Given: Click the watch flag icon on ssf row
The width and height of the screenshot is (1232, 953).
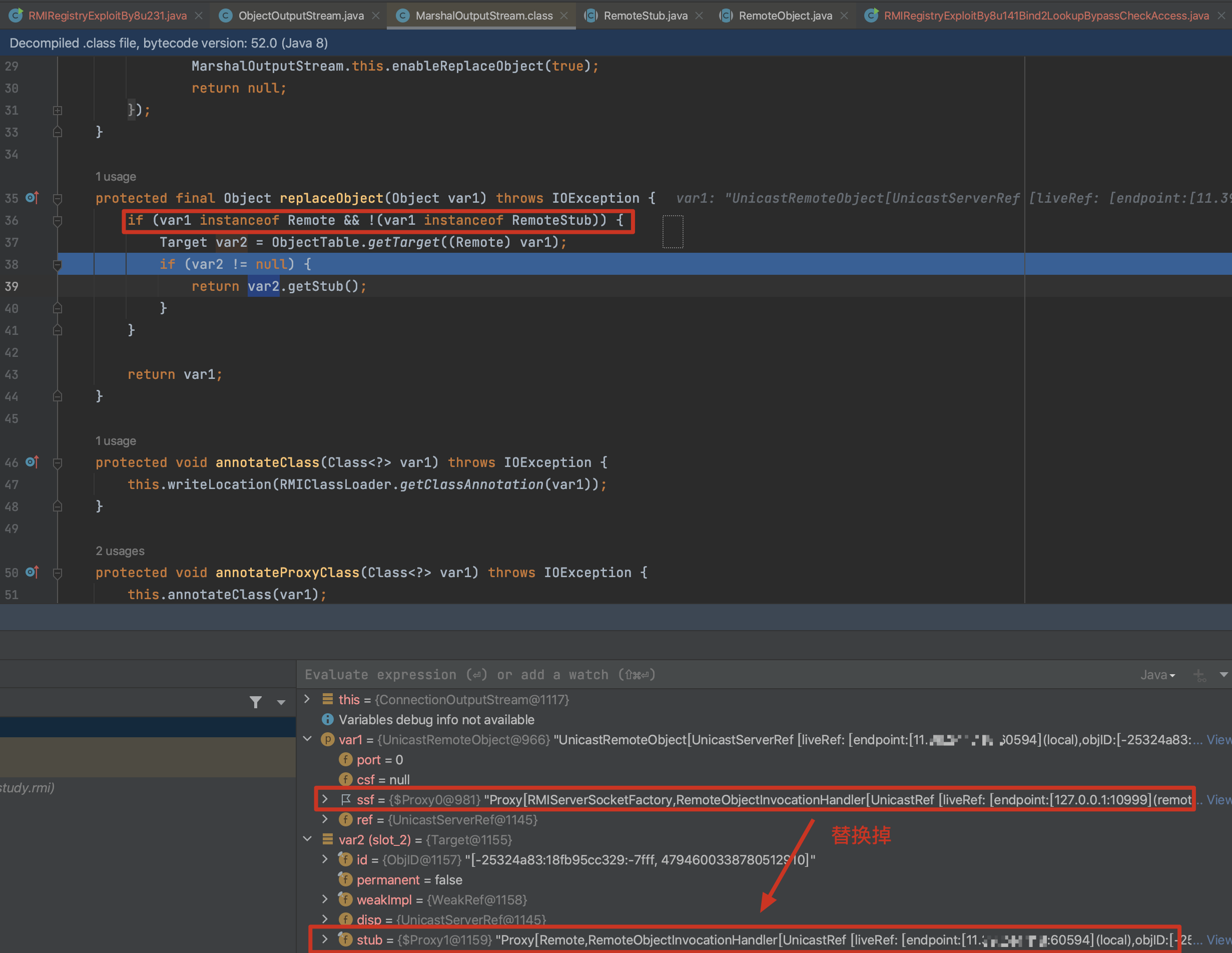Looking at the screenshot, I should [346, 799].
